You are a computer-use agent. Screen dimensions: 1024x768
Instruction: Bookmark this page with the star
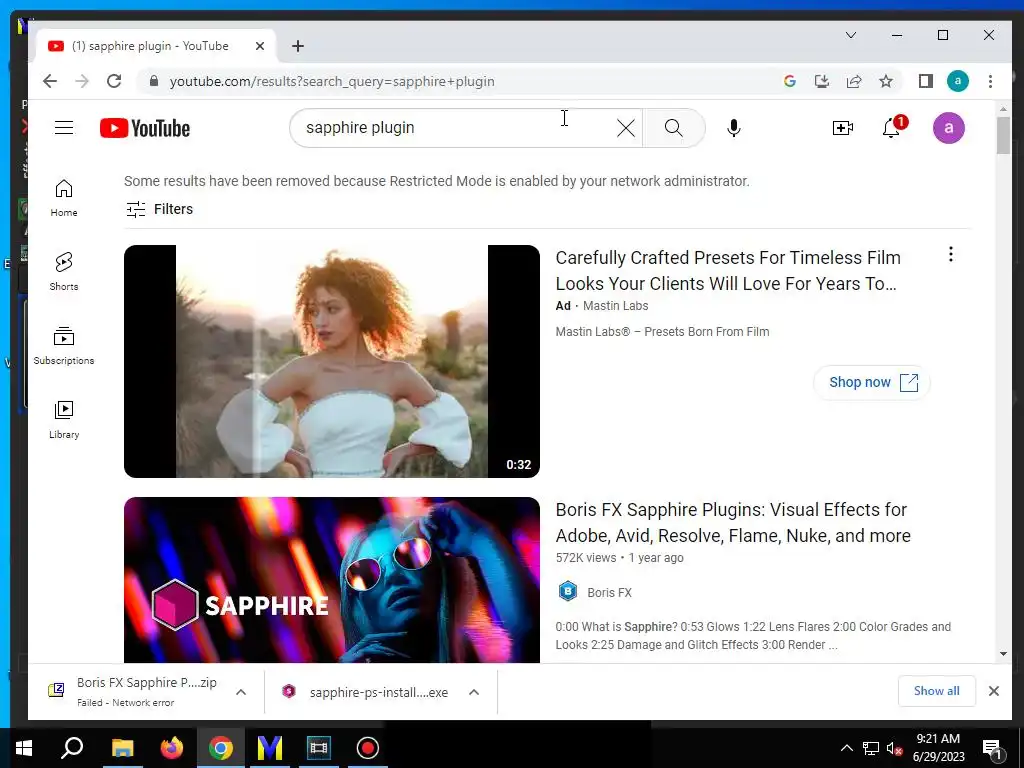click(886, 81)
